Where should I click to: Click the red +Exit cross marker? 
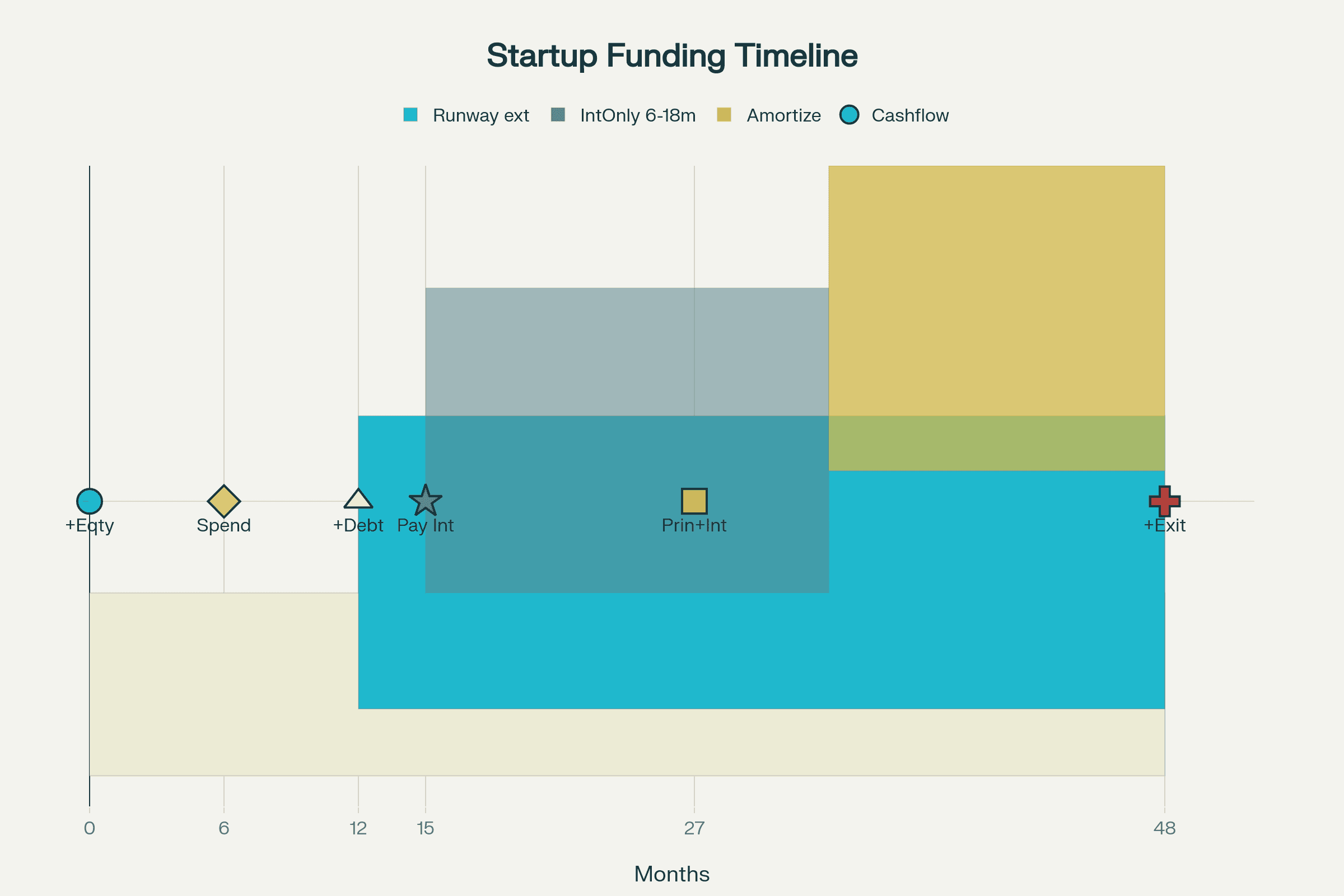click(x=1165, y=501)
